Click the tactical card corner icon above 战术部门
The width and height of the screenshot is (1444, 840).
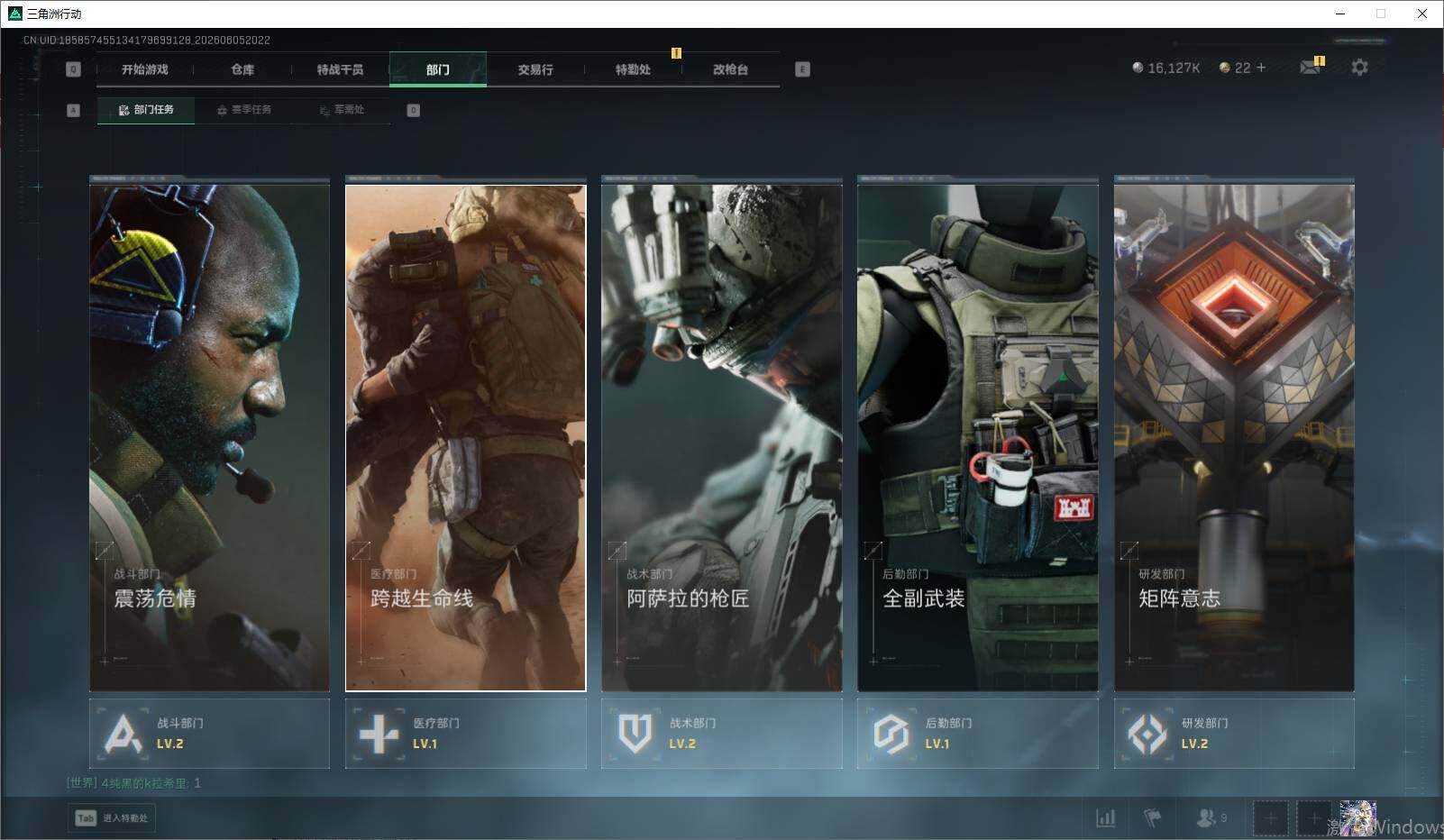[x=617, y=550]
